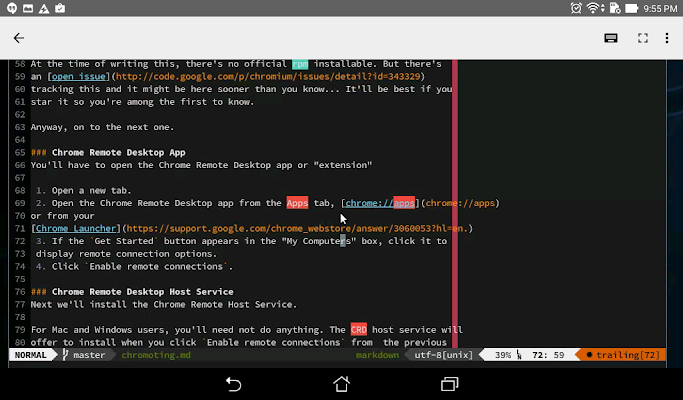Click line number 76 in the gutter
683x400 pixels.
(20, 292)
